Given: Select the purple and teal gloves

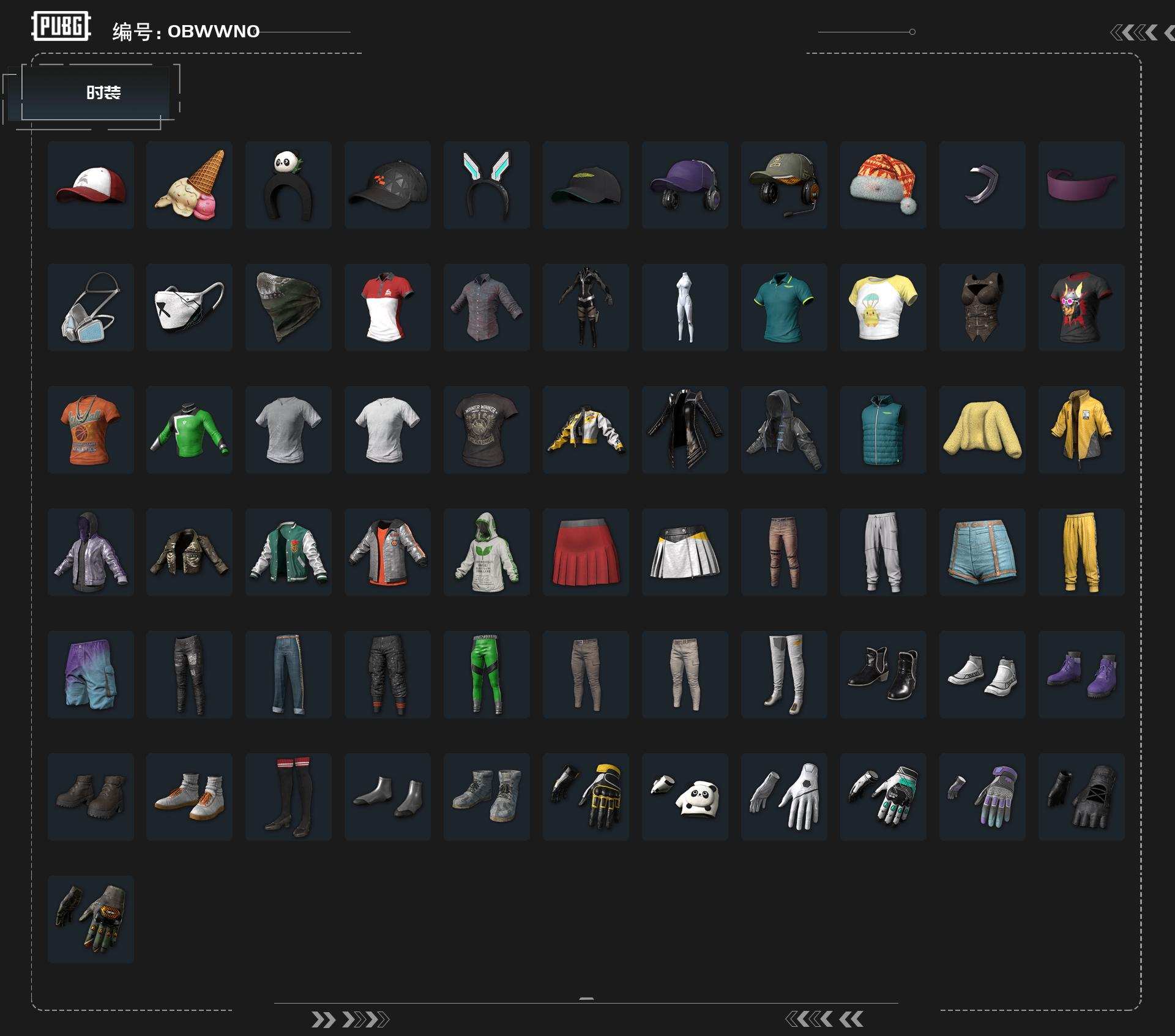Looking at the screenshot, I should pos(982,797).
